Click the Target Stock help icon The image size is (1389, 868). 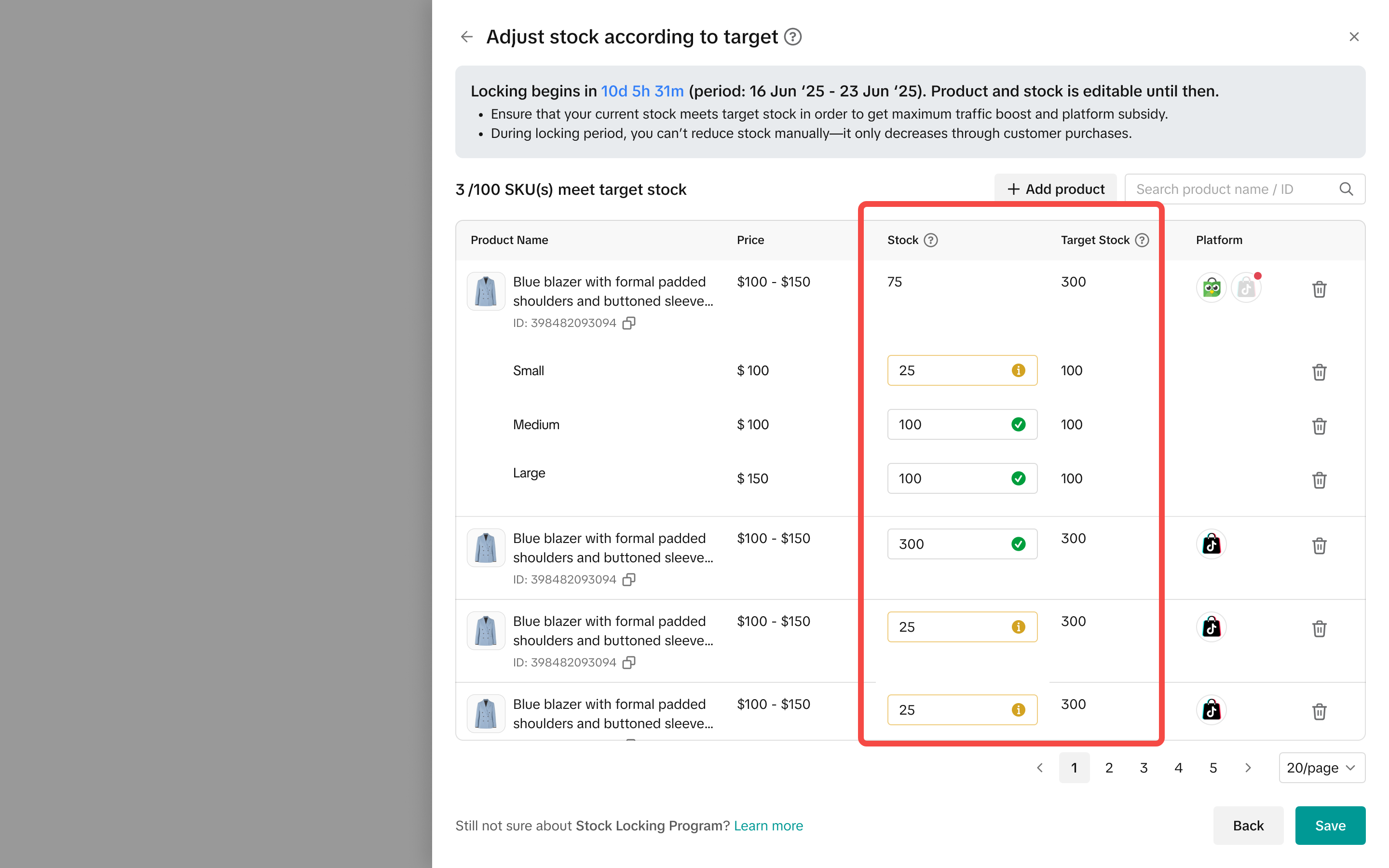1142,240
